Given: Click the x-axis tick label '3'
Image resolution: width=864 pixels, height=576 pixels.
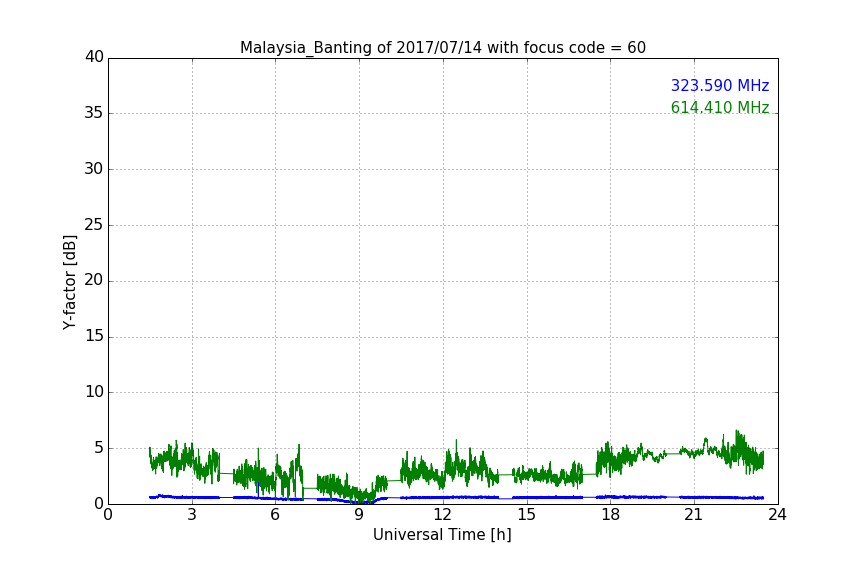Looking at the screenshot, I should pos(192,515).
